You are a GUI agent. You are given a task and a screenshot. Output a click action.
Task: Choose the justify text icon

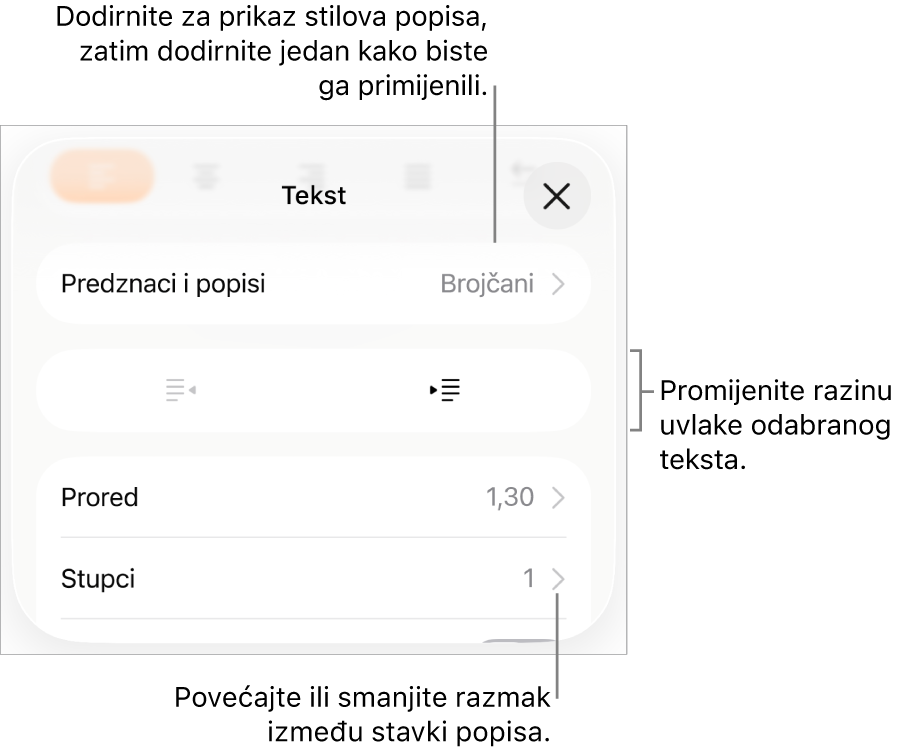tap(418, 176)
